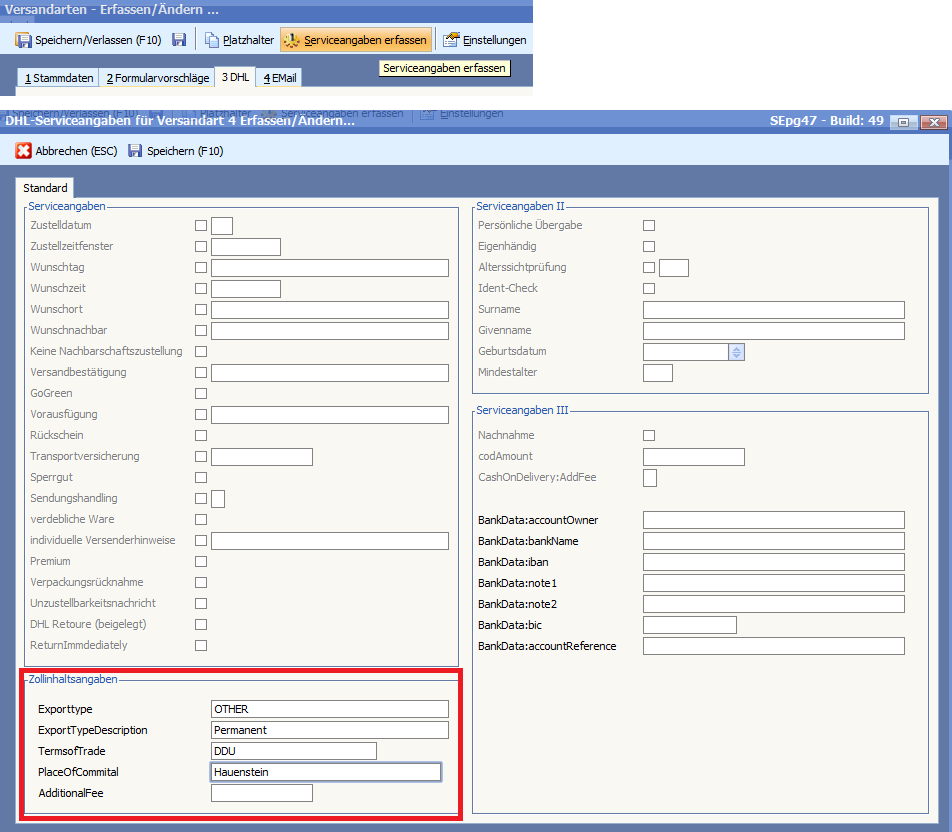Screen dimensions: 952x832
Task: Toggle the Transportversicherung checkbox
Action: pyautogui.click(x=201, y=457)
